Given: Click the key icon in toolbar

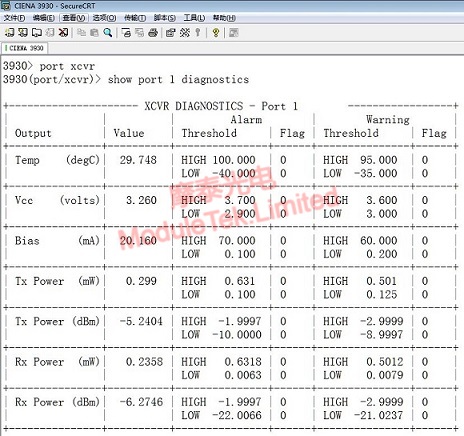Looking at the screenshot, I should [x=198, y=32].
